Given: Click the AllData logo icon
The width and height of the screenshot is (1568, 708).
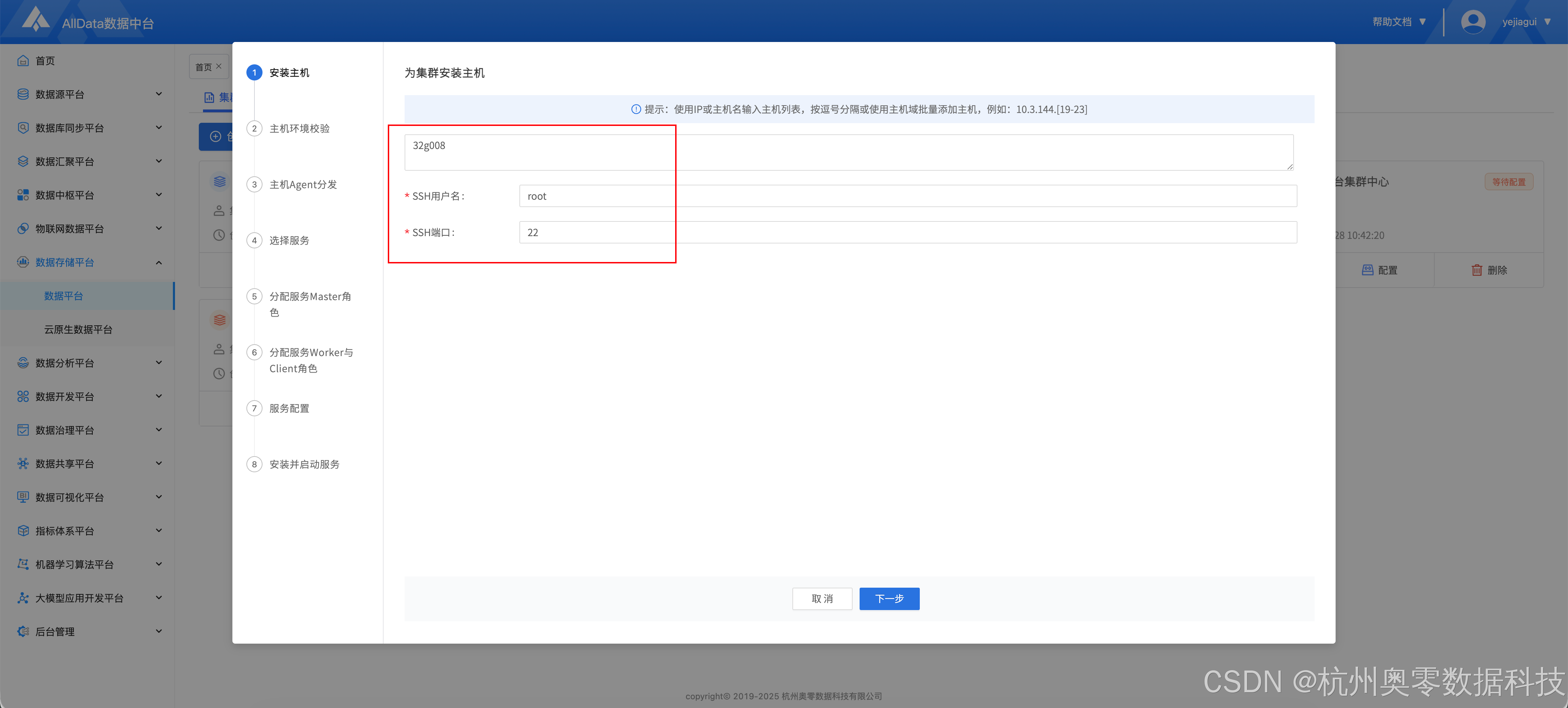Looking at the screenshot, I should pyautogui.click(x=36, y=20).
